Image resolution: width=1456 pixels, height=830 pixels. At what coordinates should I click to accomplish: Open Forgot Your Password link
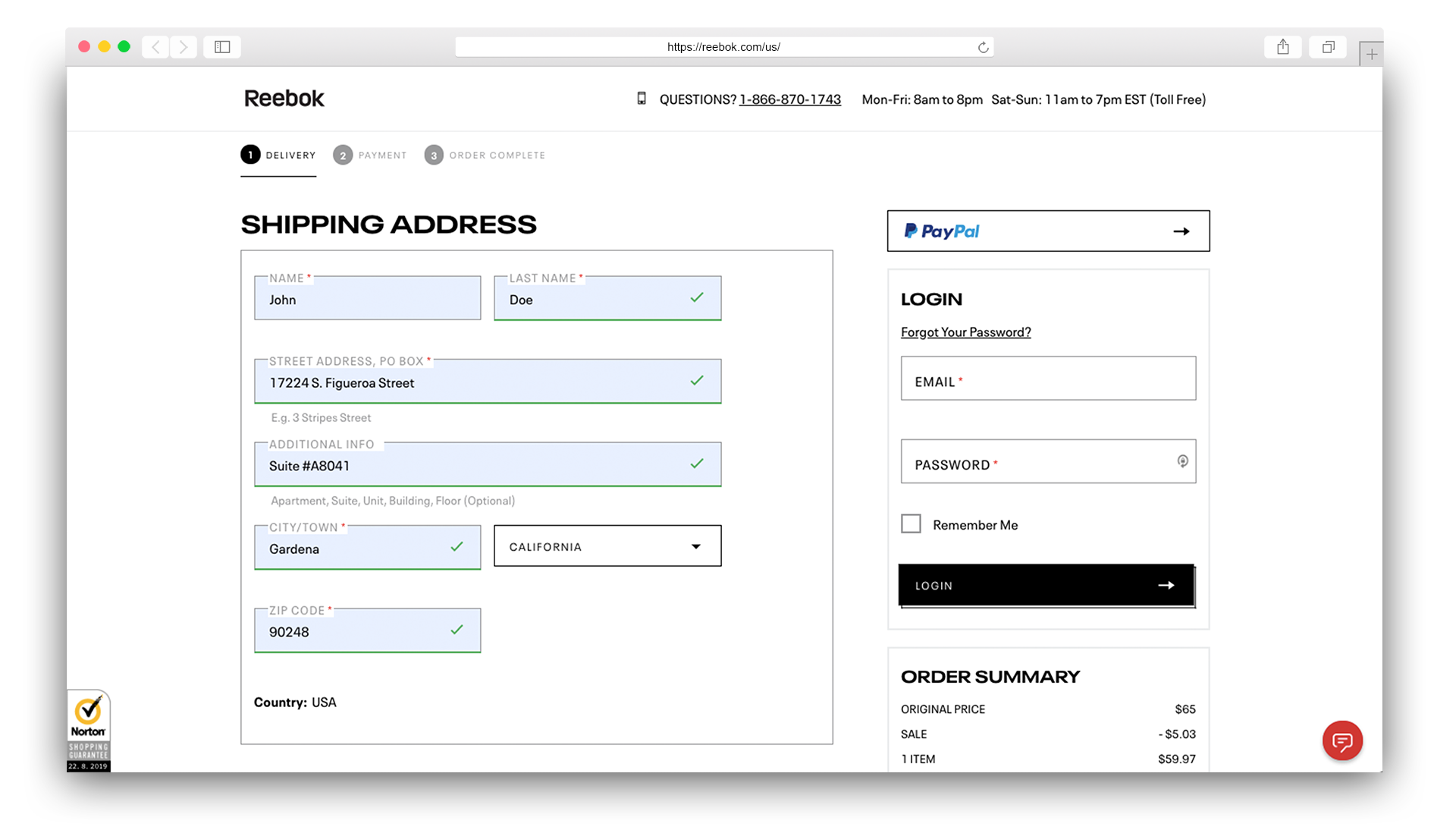click(965, 332)
